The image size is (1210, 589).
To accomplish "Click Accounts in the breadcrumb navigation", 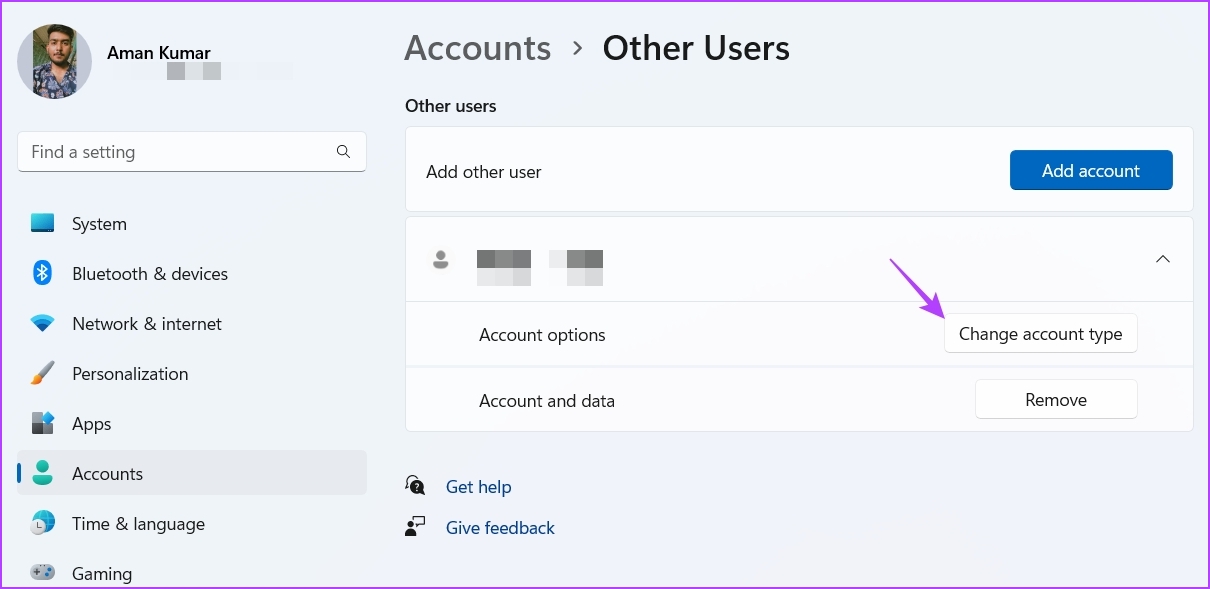I will coord(477,47).
